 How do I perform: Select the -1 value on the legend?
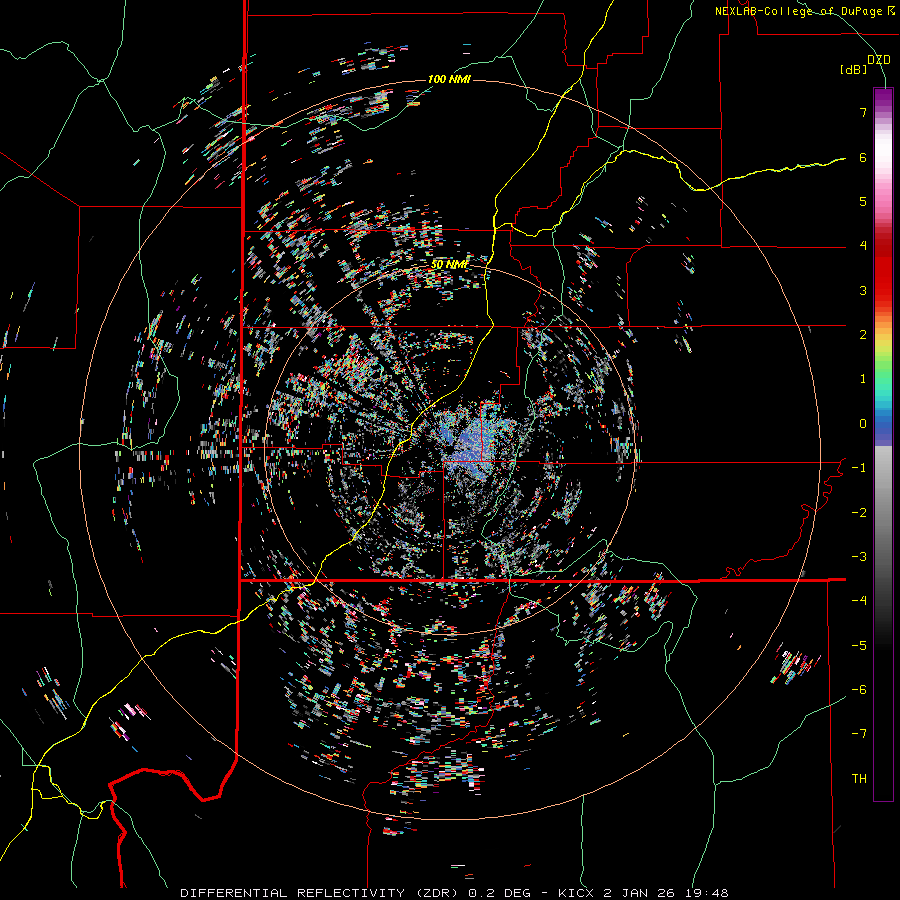click(859, 468)
